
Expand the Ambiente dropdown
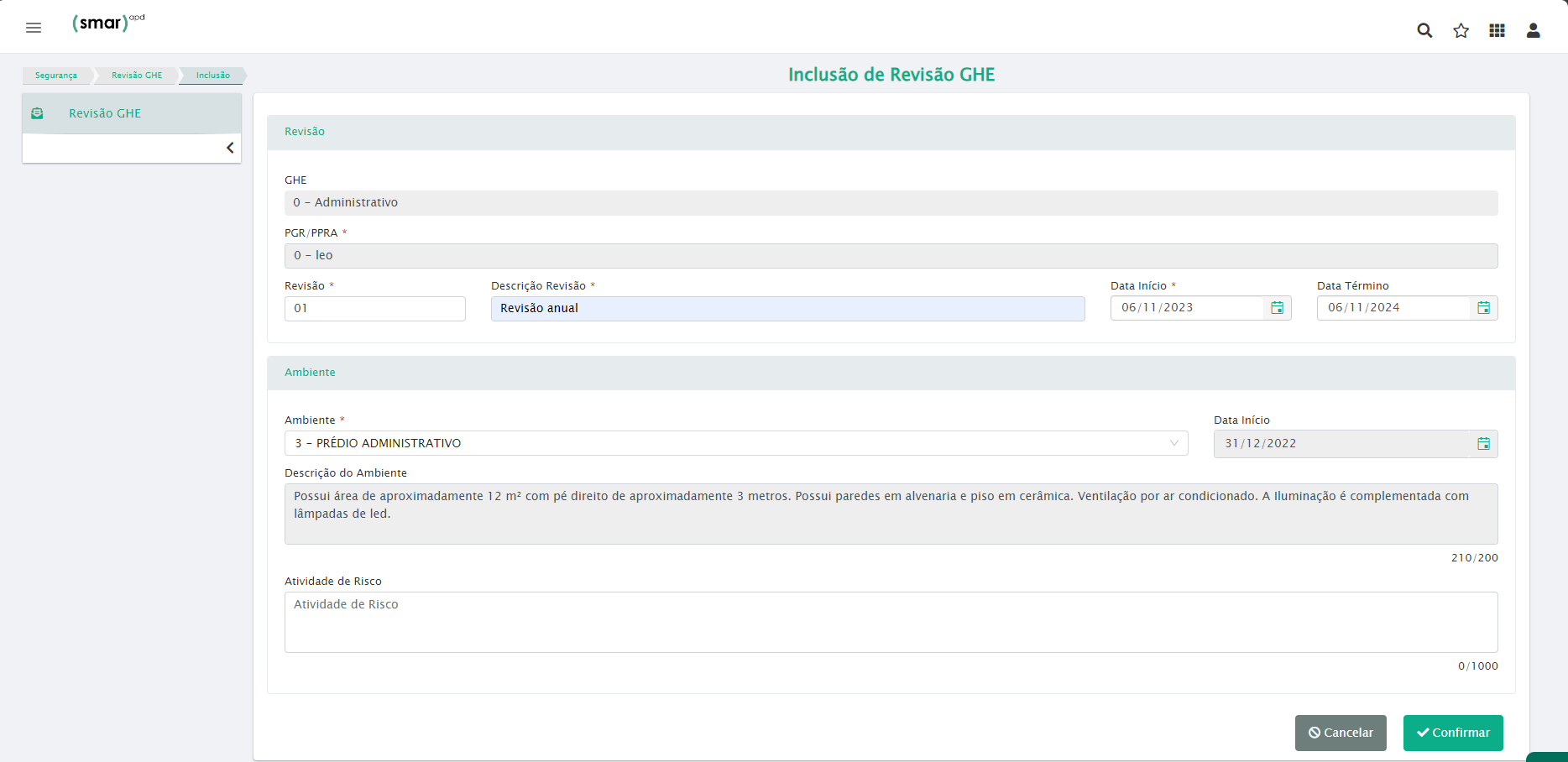(x=1173, y=443)
